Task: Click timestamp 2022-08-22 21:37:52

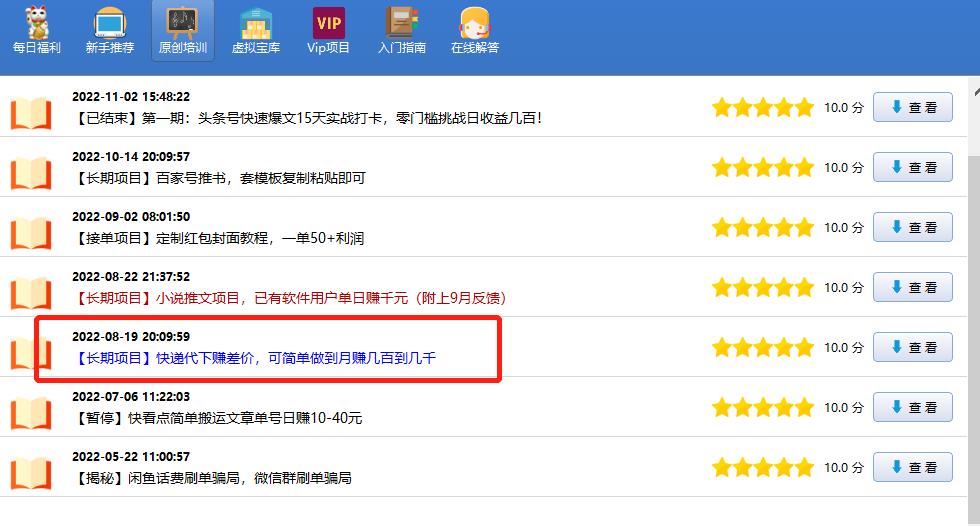Action: point(131,277)
